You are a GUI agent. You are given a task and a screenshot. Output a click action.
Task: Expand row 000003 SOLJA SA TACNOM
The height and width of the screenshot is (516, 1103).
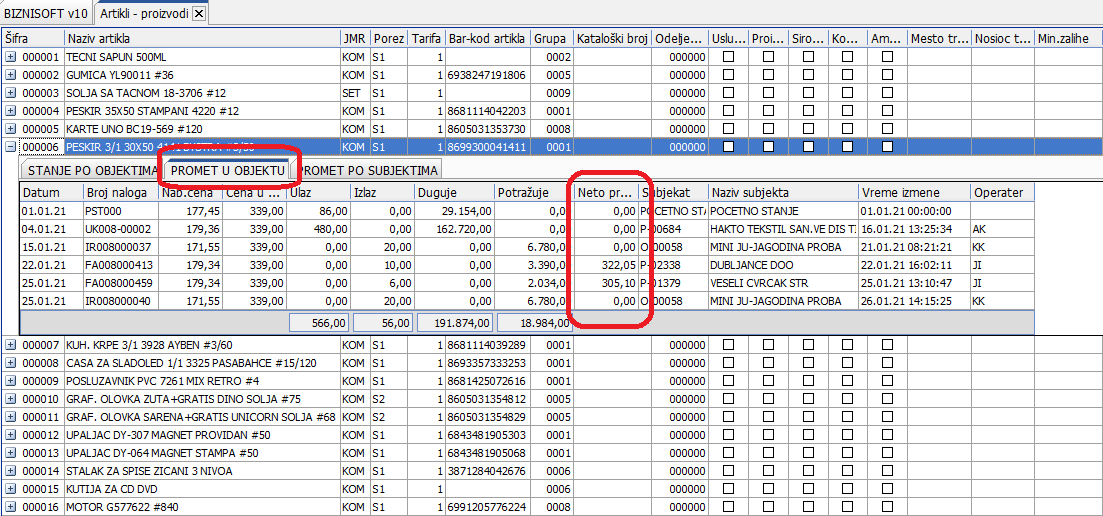click(x=11, y=93)
